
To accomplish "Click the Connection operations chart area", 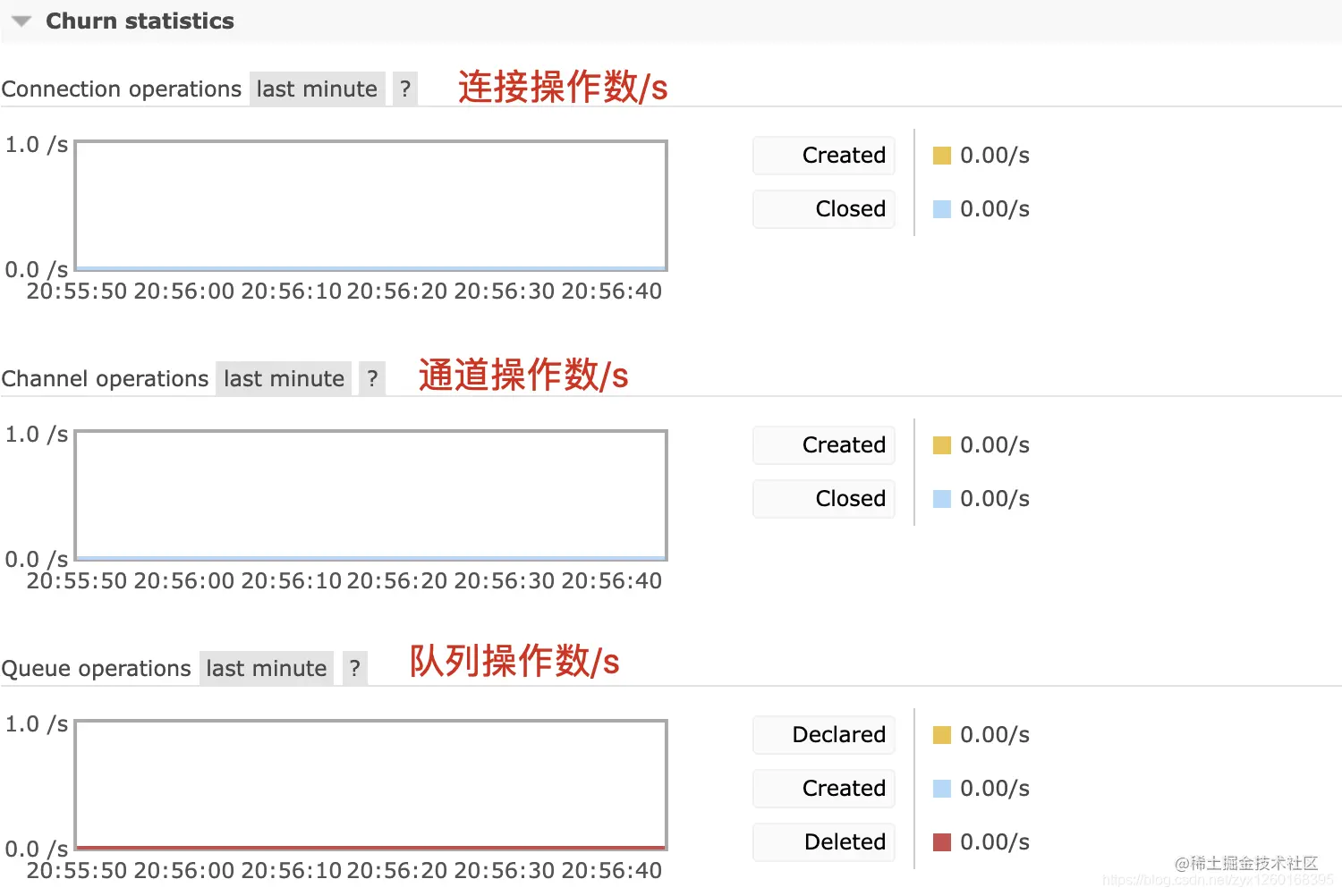I will click(x=371, y=206).
